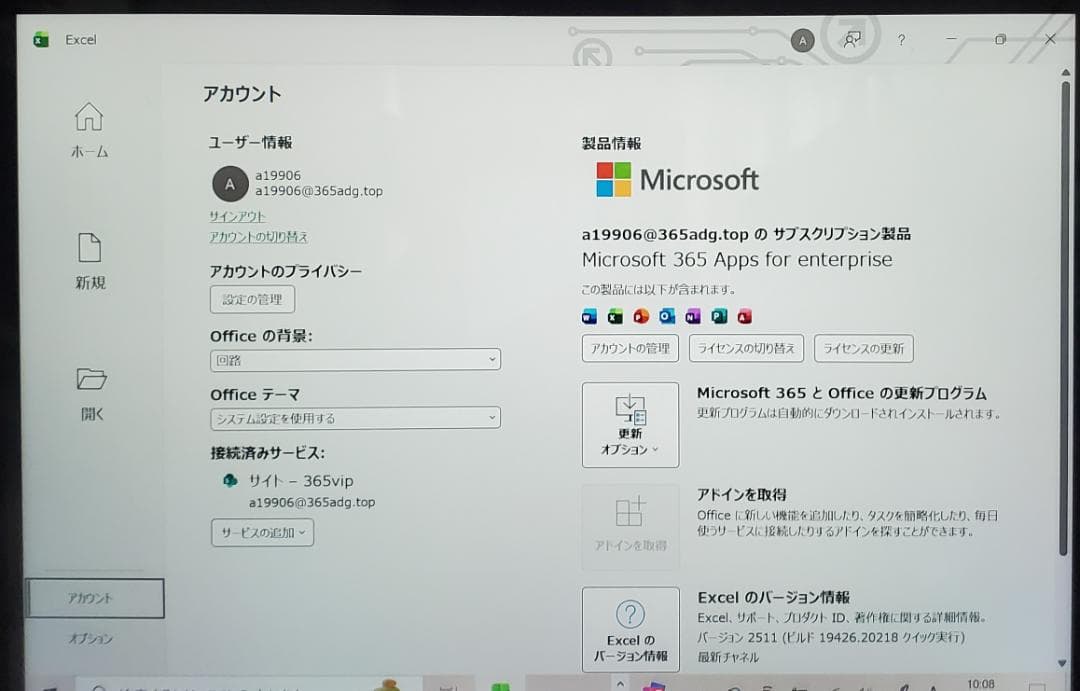1080x691 pixels.
Task: Click the サイト – 365vip service entry
Action: coord(301,481)
